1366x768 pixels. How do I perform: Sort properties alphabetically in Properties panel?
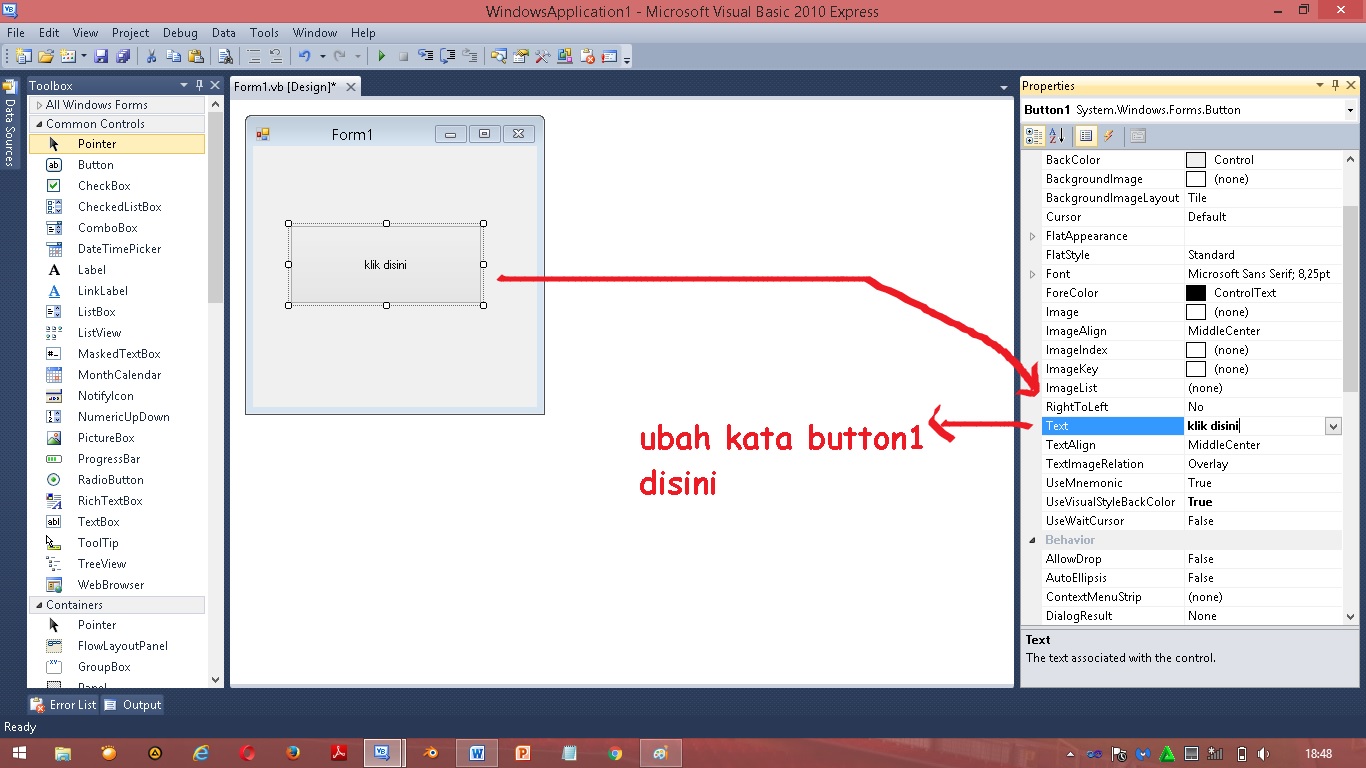1056,135
